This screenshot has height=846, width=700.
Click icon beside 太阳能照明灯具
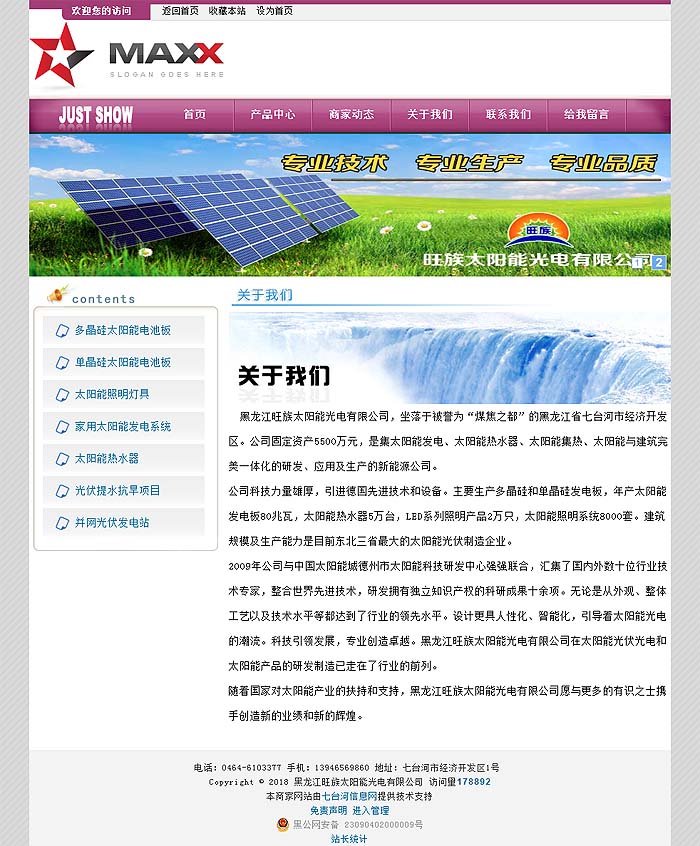point(63,394)
